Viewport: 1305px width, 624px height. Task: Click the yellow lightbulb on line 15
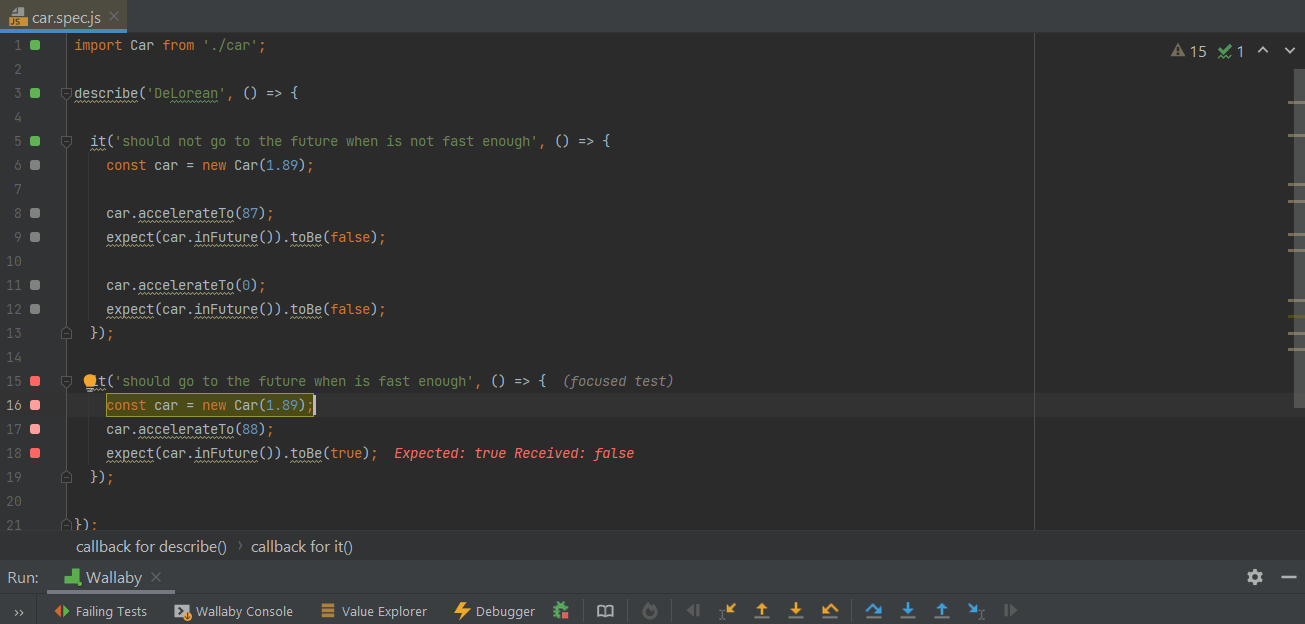coord(90,381)
